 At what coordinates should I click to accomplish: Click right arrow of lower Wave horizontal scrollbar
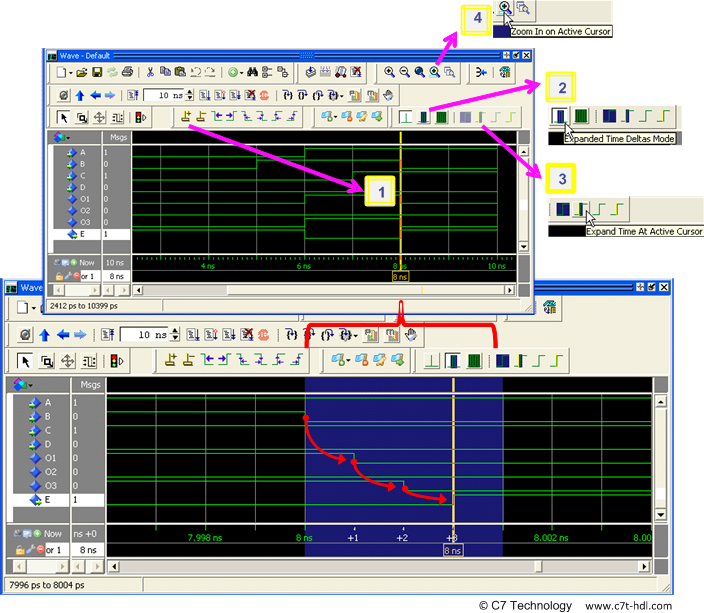[x=644, y=566]
